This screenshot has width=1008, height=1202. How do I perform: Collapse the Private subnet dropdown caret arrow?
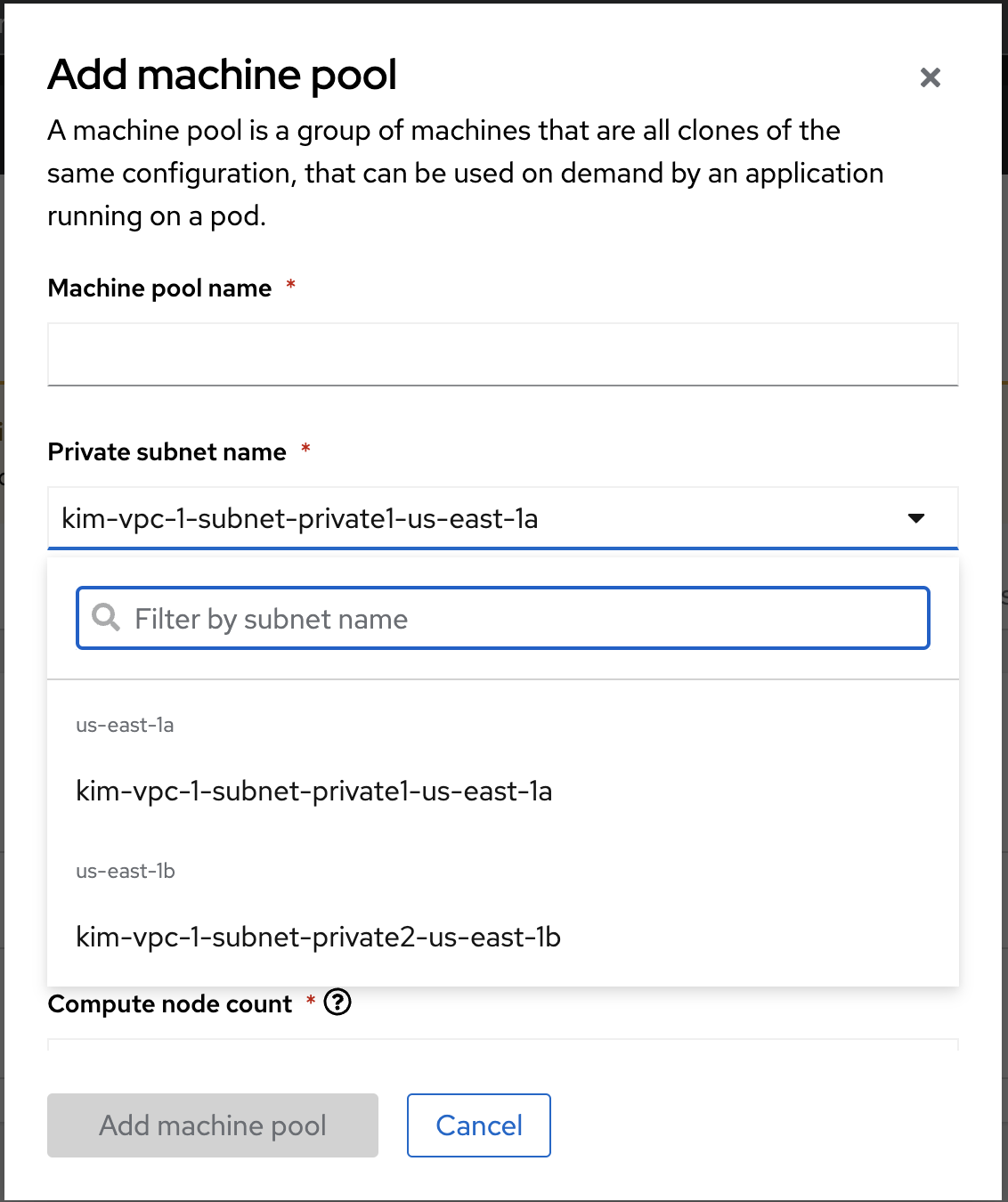(x=916, y=518)
